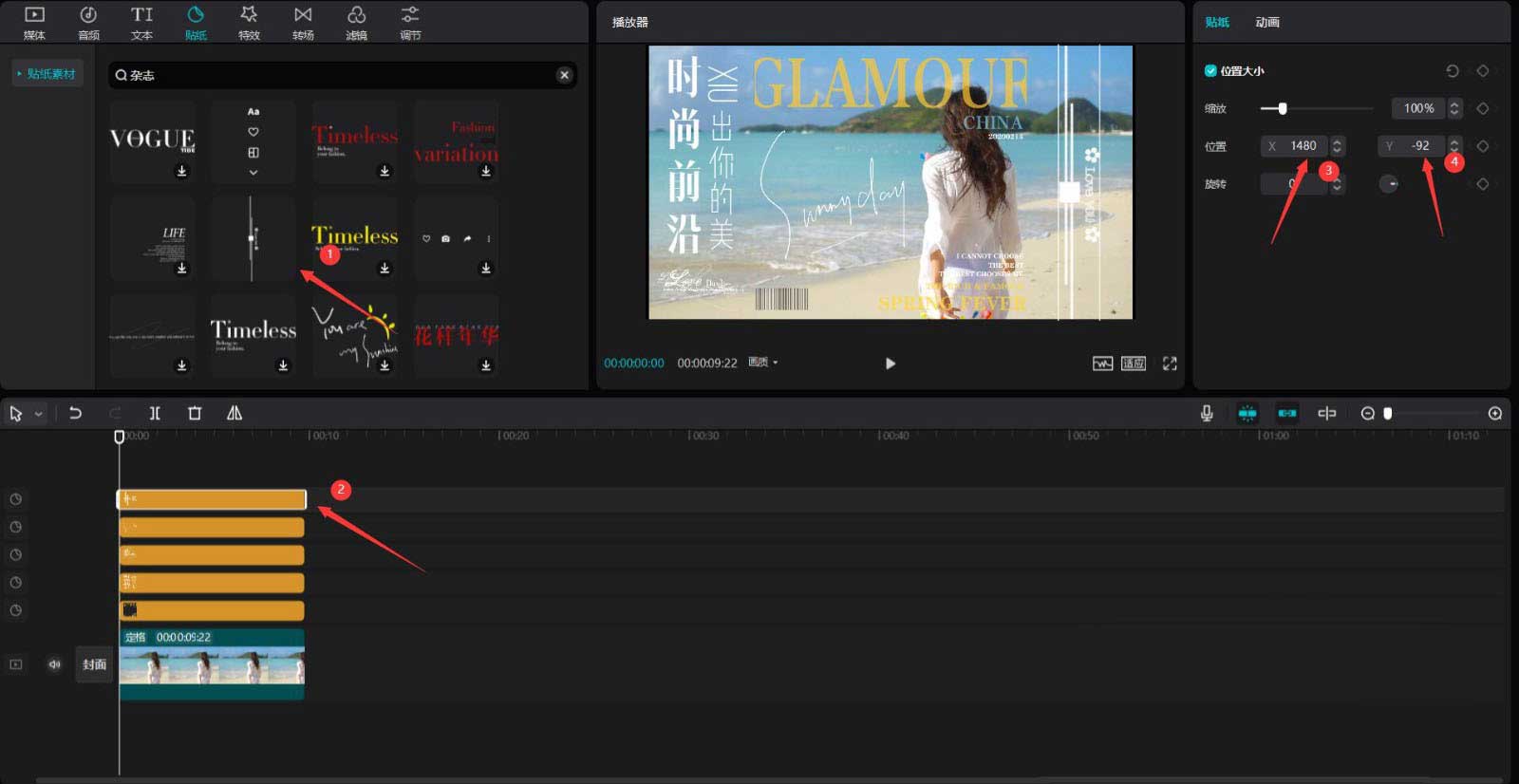
Task: Download the LIFE sticker
Action: [x=181, y=269]
